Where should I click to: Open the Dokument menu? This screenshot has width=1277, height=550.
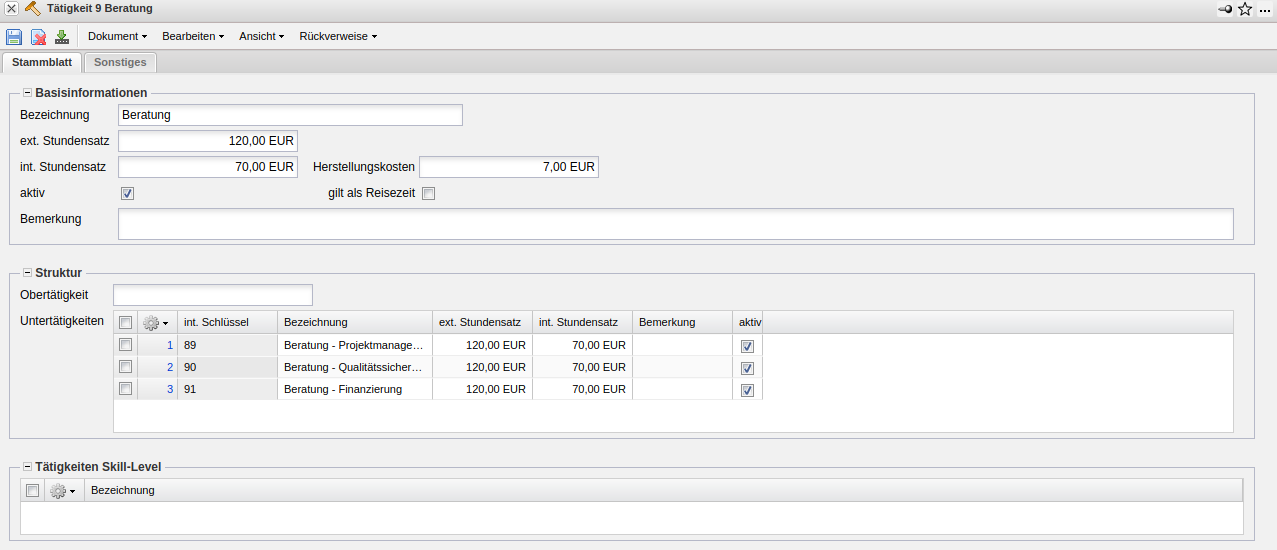[117, 36]
